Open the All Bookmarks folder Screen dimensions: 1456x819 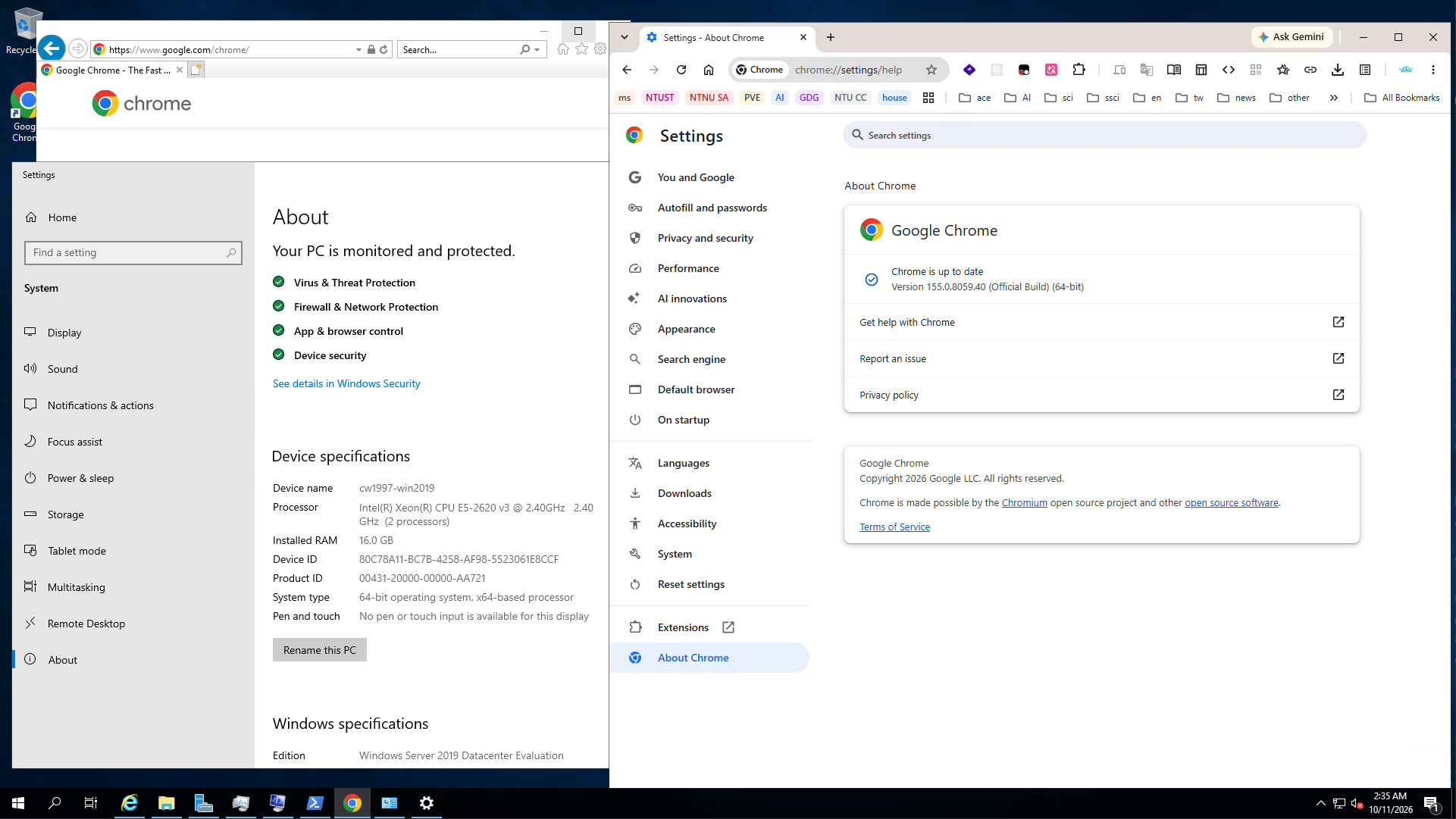tap(1402, 98)
